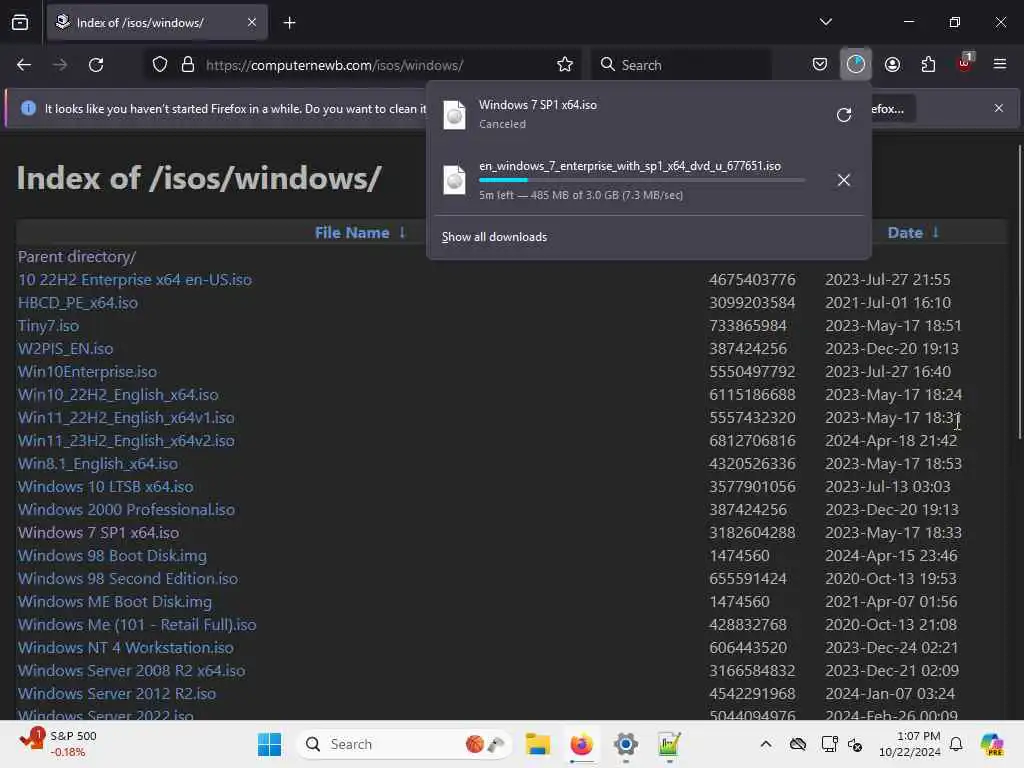Image resolution: width=1024 pixels, height=768 pixels.
Task: Retry the canceled Windows 7 SP1 download
Action: coord(844,115)
